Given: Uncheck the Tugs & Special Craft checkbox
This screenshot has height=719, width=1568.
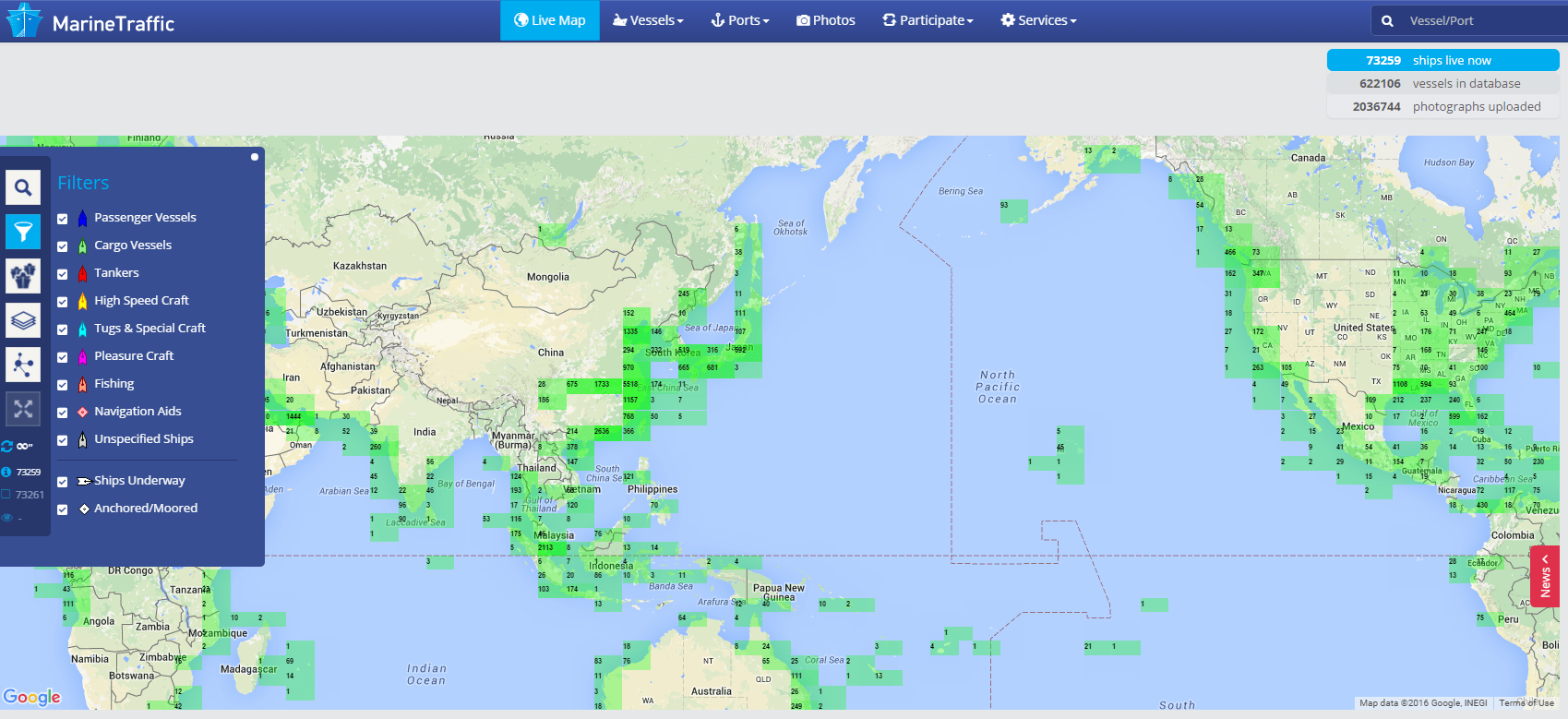Looking at the screenshot, I should pos(63,330).
